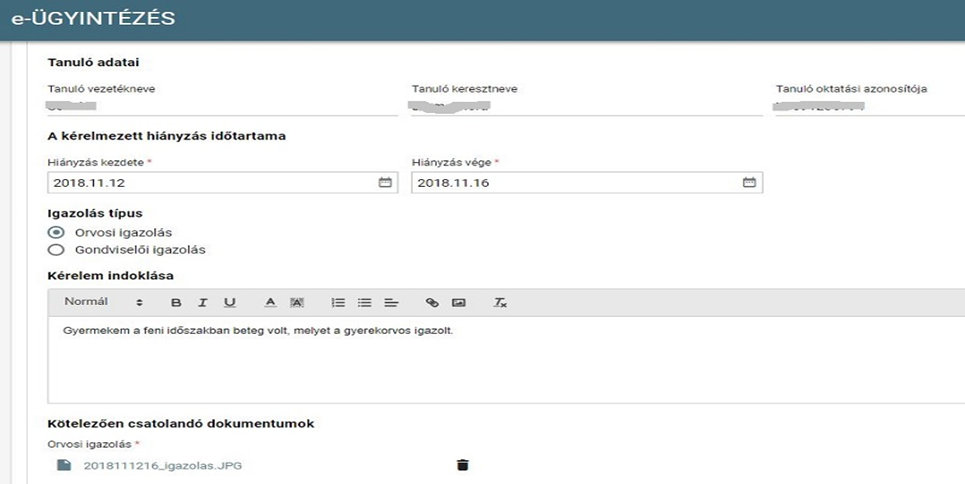Viewport: 965px width, 484px height.
Task: Open the Normál paragraph style dropdown
Action: (x=104, y=302)
